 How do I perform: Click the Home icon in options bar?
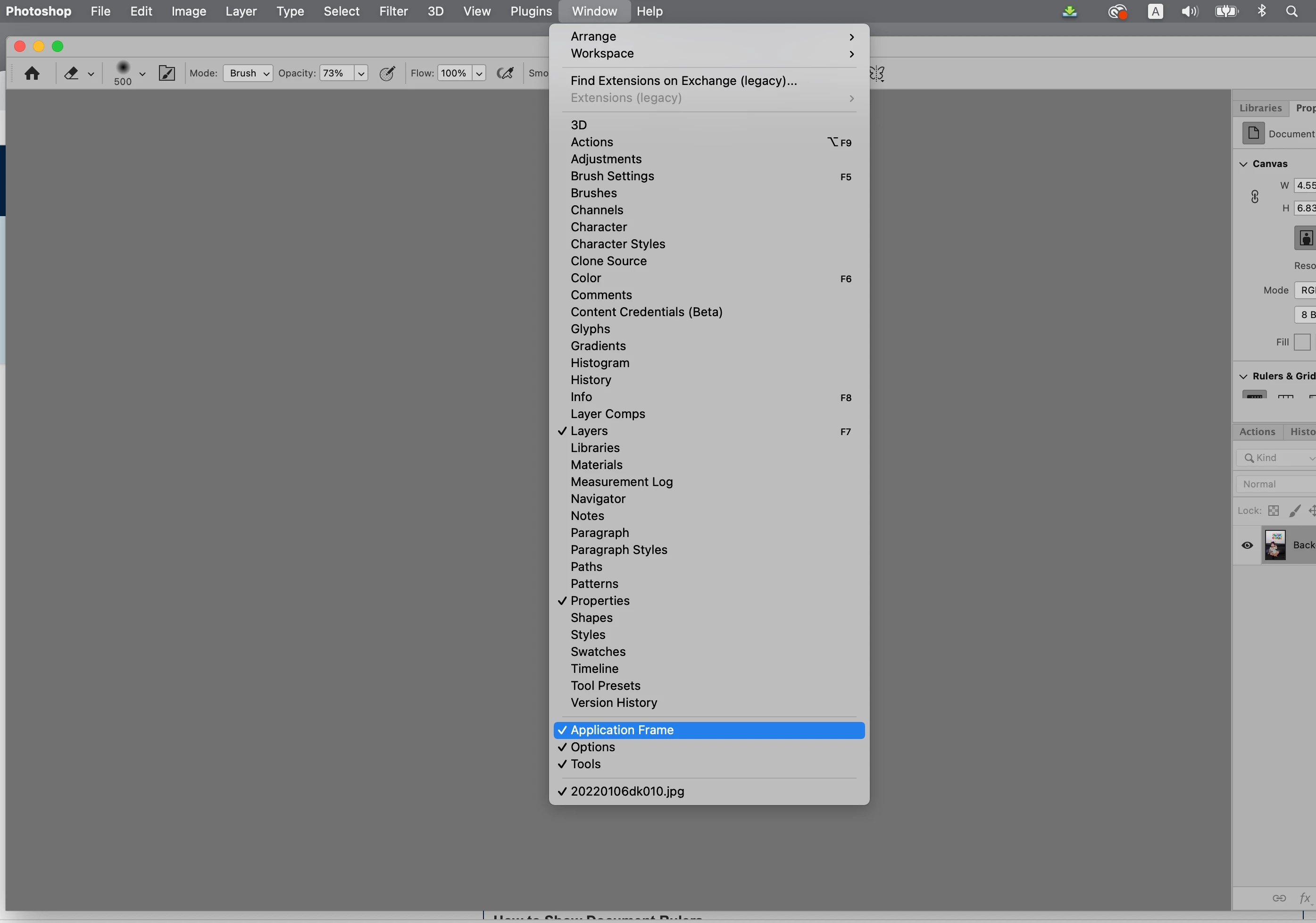(32, 74)
